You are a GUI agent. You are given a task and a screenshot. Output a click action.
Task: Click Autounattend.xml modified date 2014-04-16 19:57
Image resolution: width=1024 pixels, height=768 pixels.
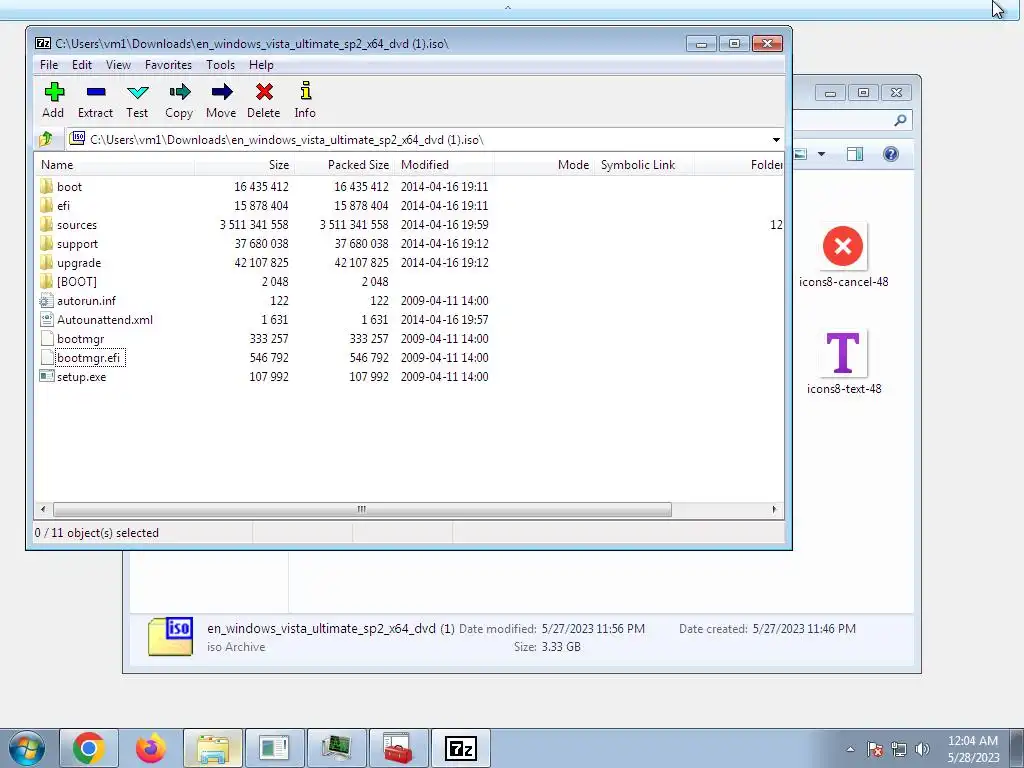(x=445, y=320)
